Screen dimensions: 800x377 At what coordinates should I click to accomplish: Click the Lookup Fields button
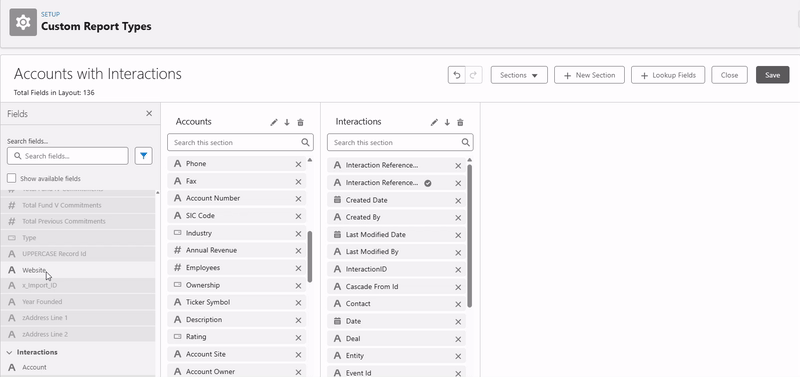668,75
